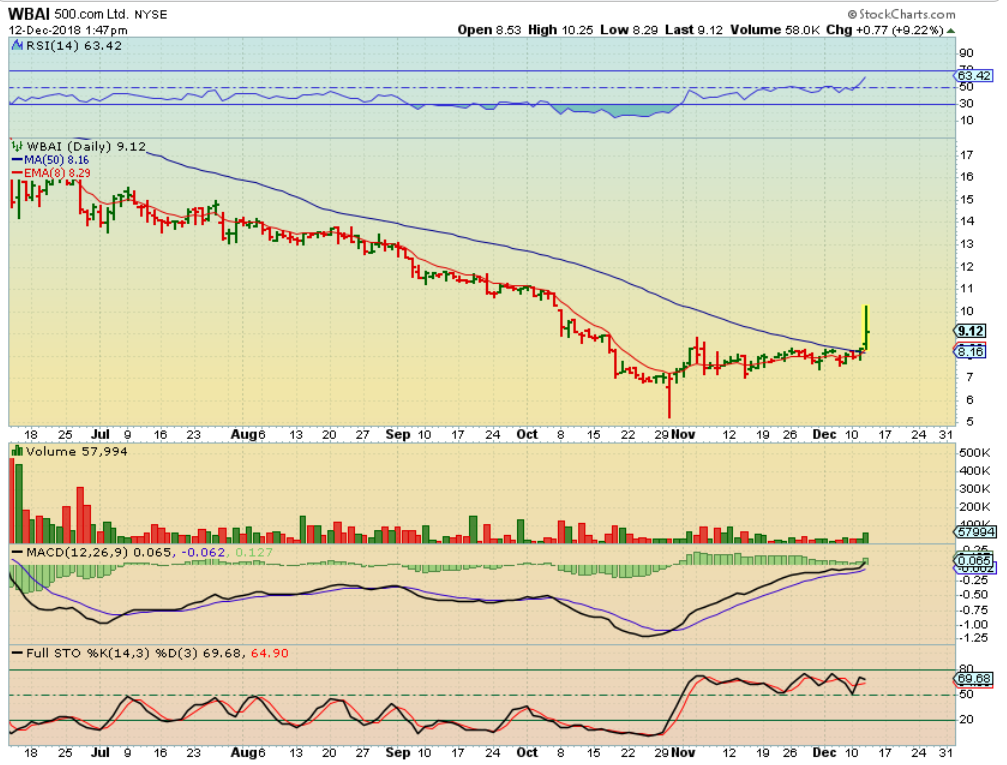Click the Oct label on price axis
1007x765 pixels.
526,436
